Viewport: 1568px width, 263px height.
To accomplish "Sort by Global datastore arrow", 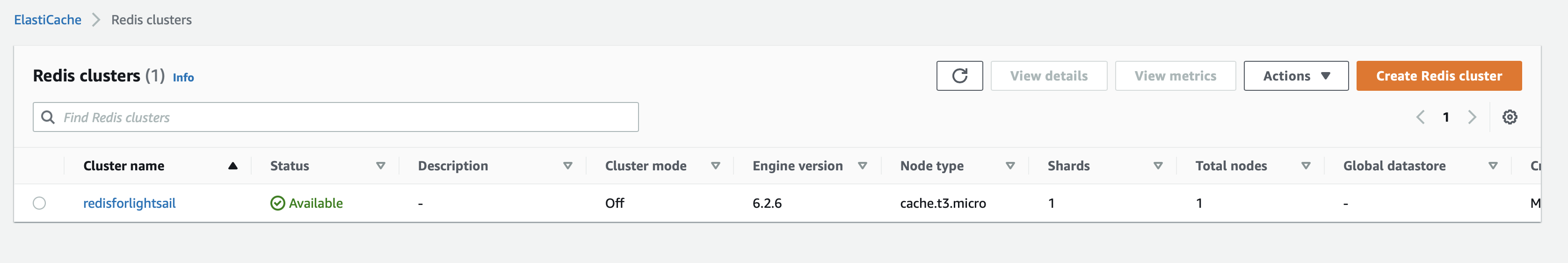I will (x=1493, y=166).
